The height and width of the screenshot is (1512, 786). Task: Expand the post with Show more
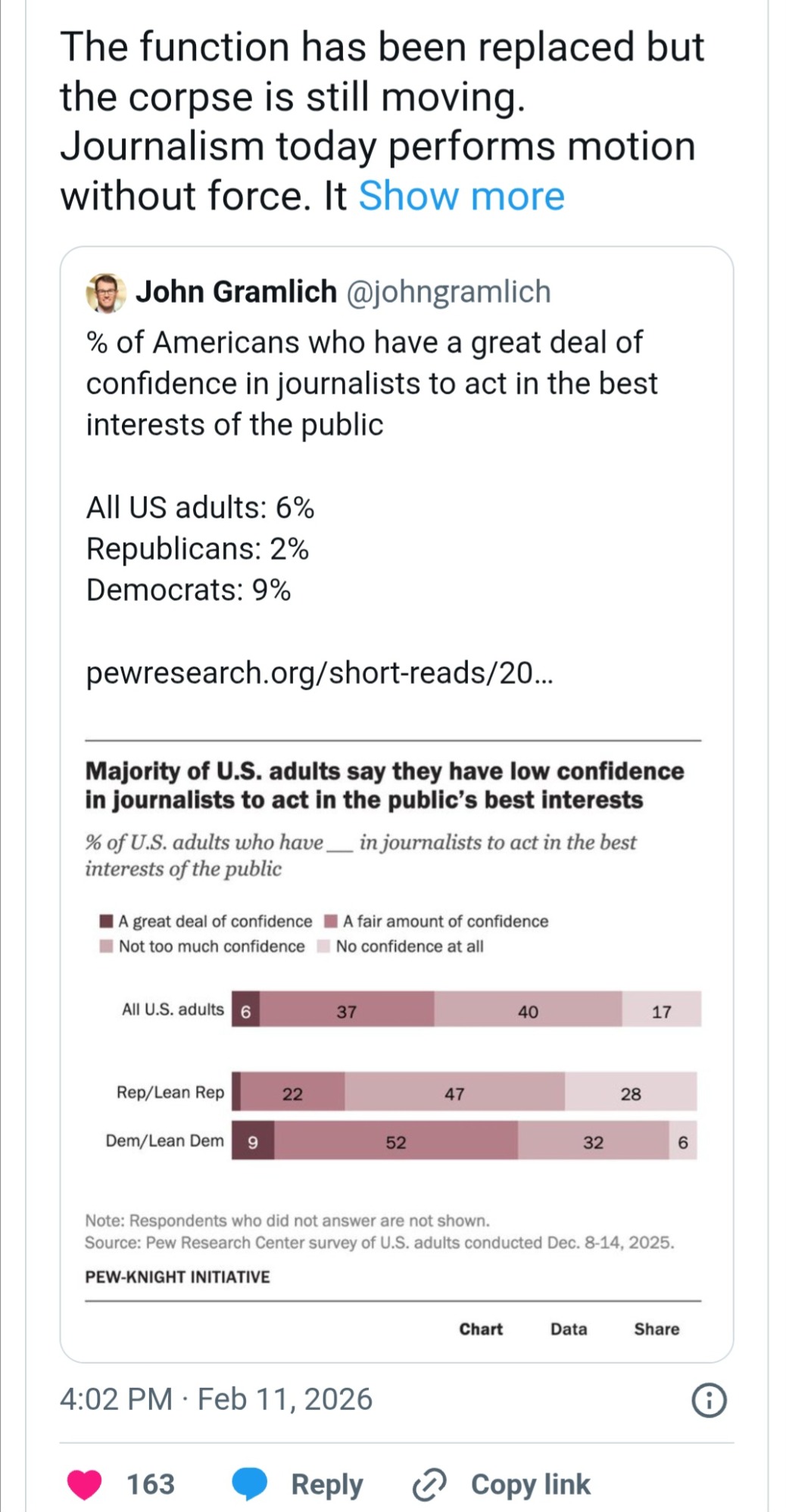(x=461, y=196)
